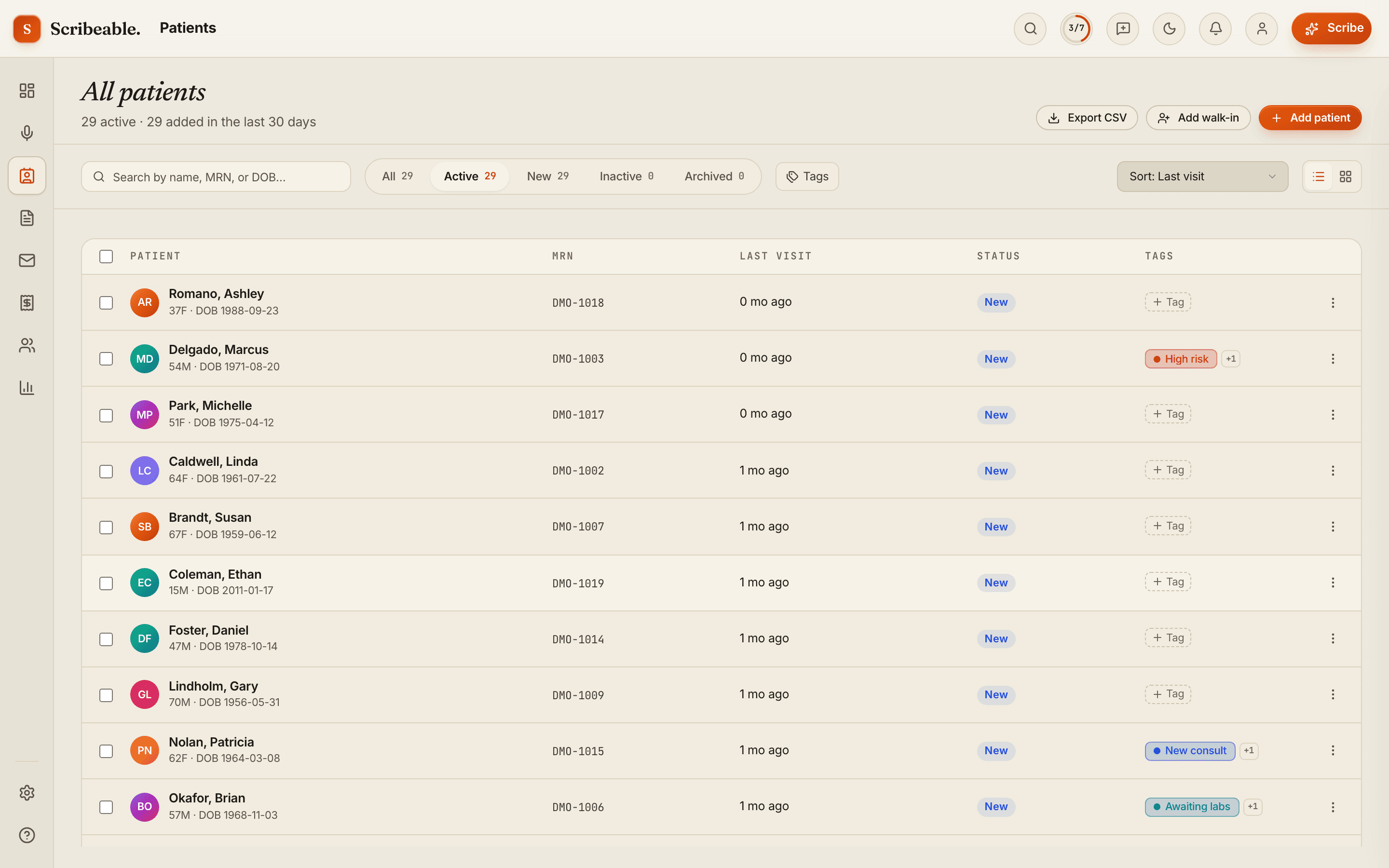Screen dimensions: 1389x868
Task: Open row actions menu for Caldwell, Linda
Action: [x=1333, y=471]
